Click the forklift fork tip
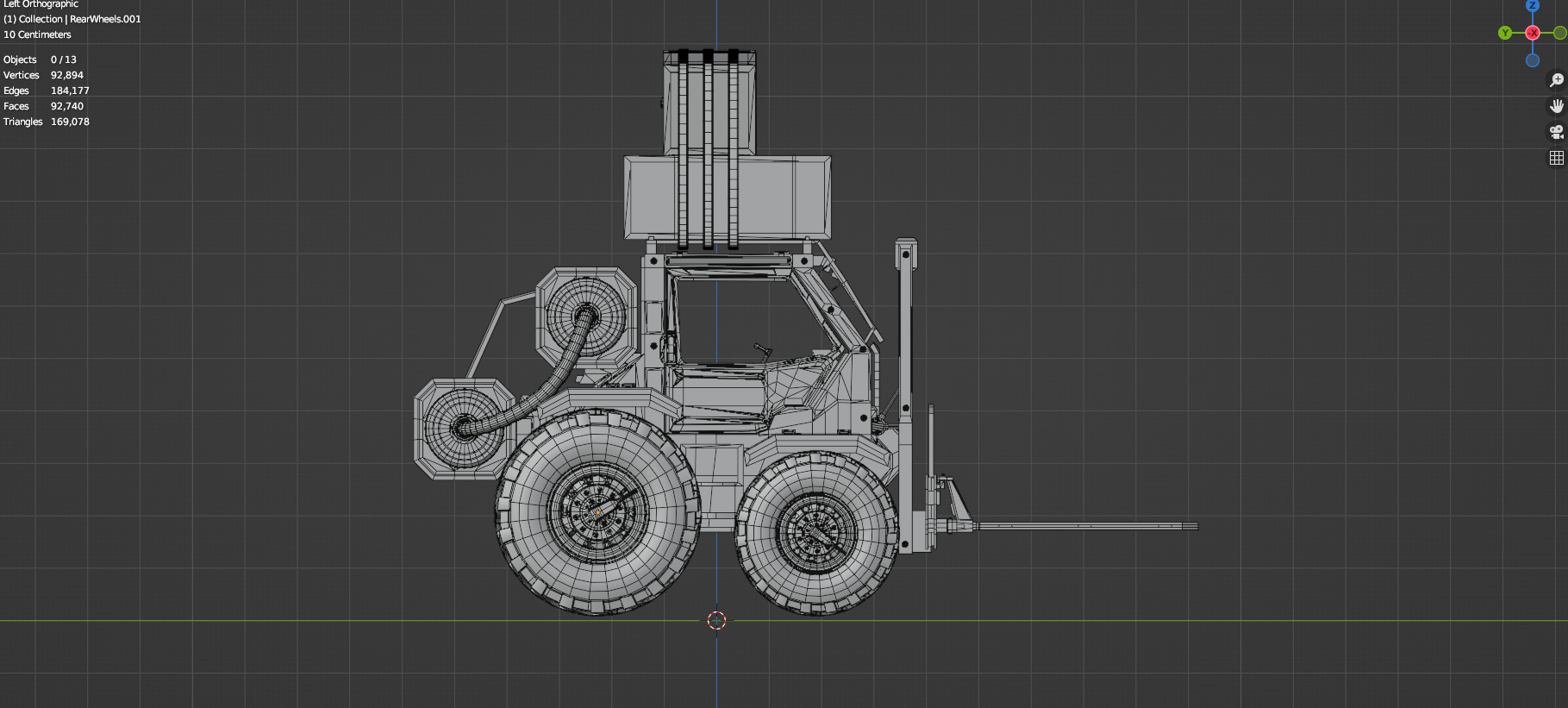1568x708 pixels. coord(1190,526)
